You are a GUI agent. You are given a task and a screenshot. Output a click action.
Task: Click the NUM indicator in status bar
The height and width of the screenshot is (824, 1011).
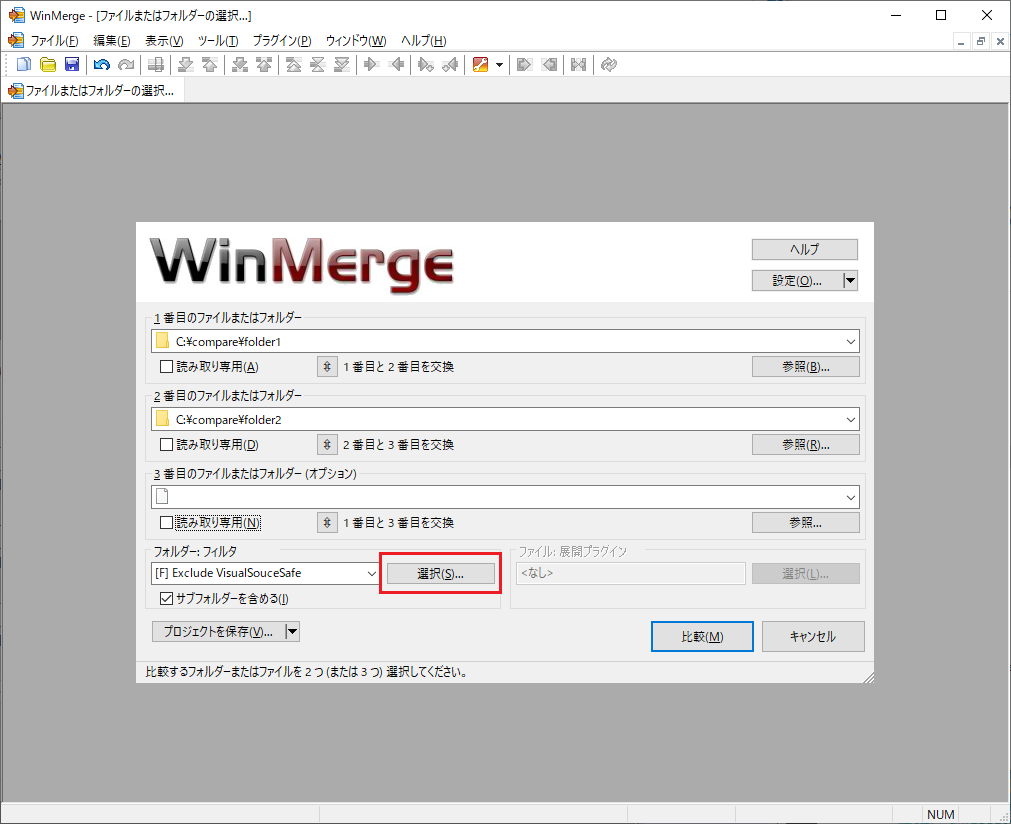(940, 814)
